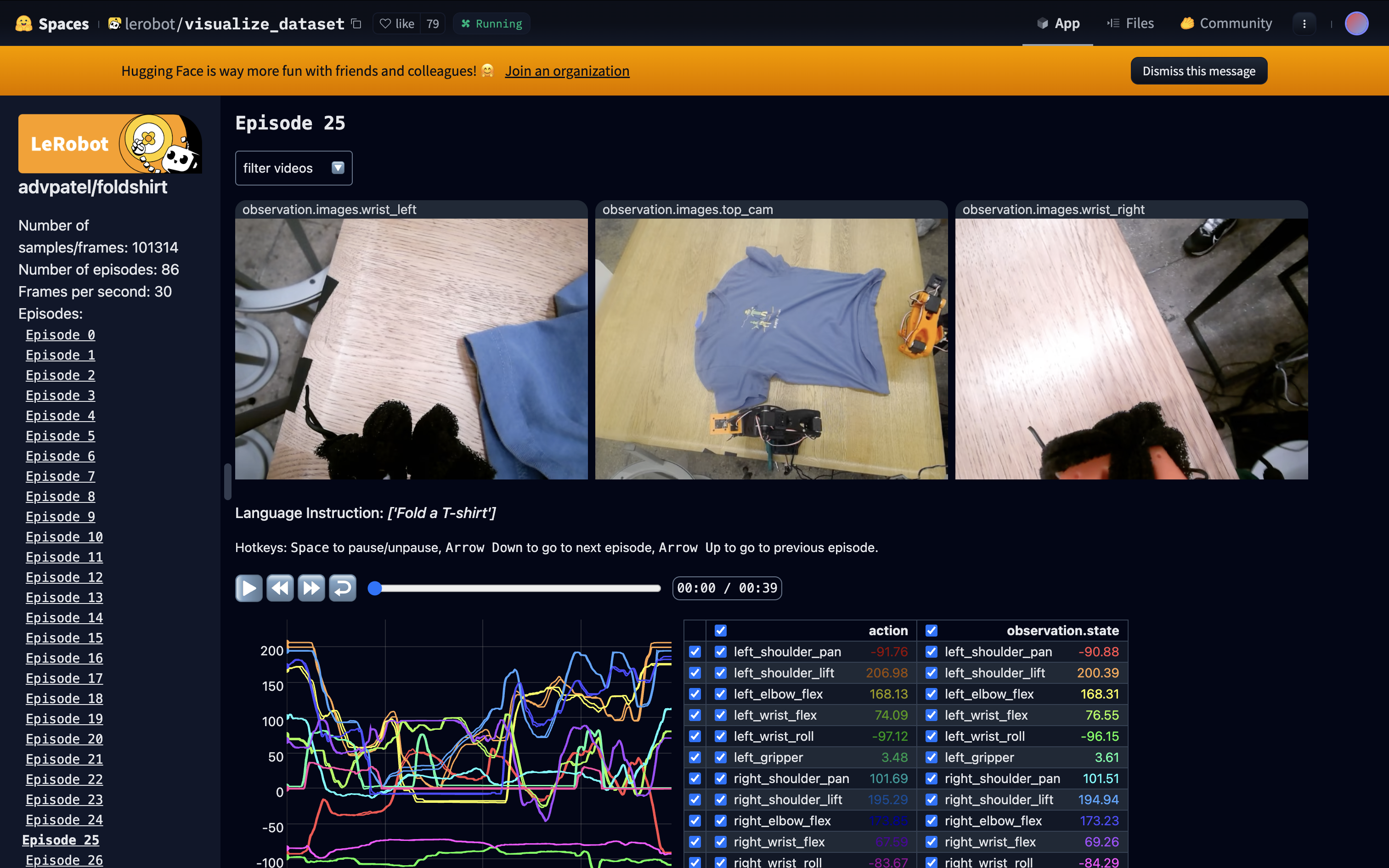Click the LeRobot logo banner
The image size is (1389, 868).
click(x=110, y=143)
